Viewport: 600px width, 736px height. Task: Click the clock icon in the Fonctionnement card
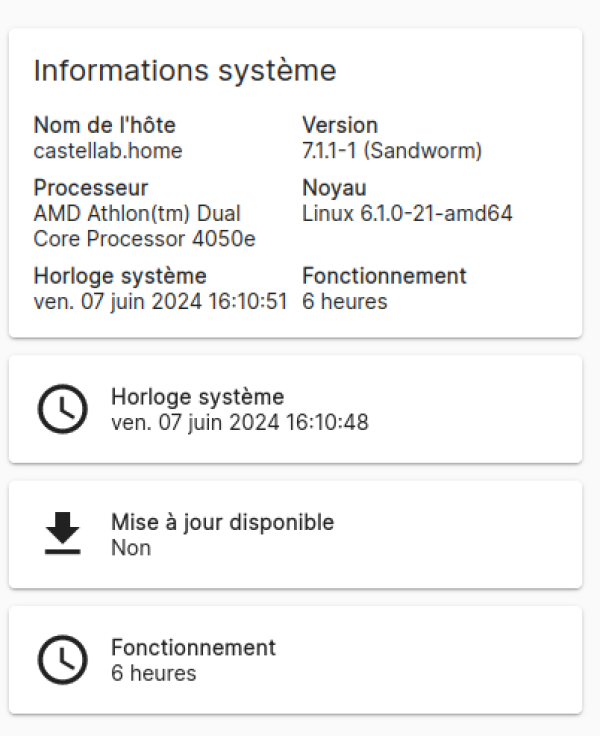click(62, 660)
